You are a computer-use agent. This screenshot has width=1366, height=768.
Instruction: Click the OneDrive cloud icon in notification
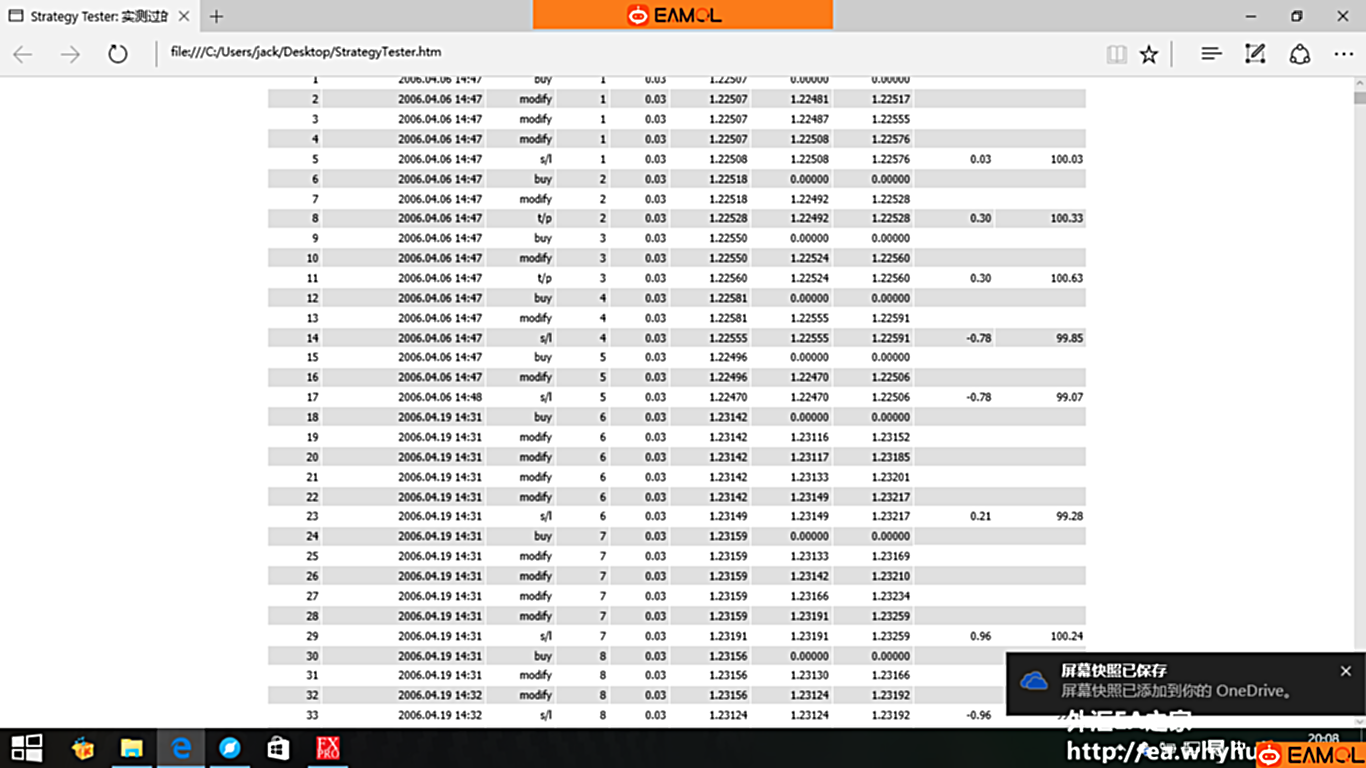point(1033,681)
